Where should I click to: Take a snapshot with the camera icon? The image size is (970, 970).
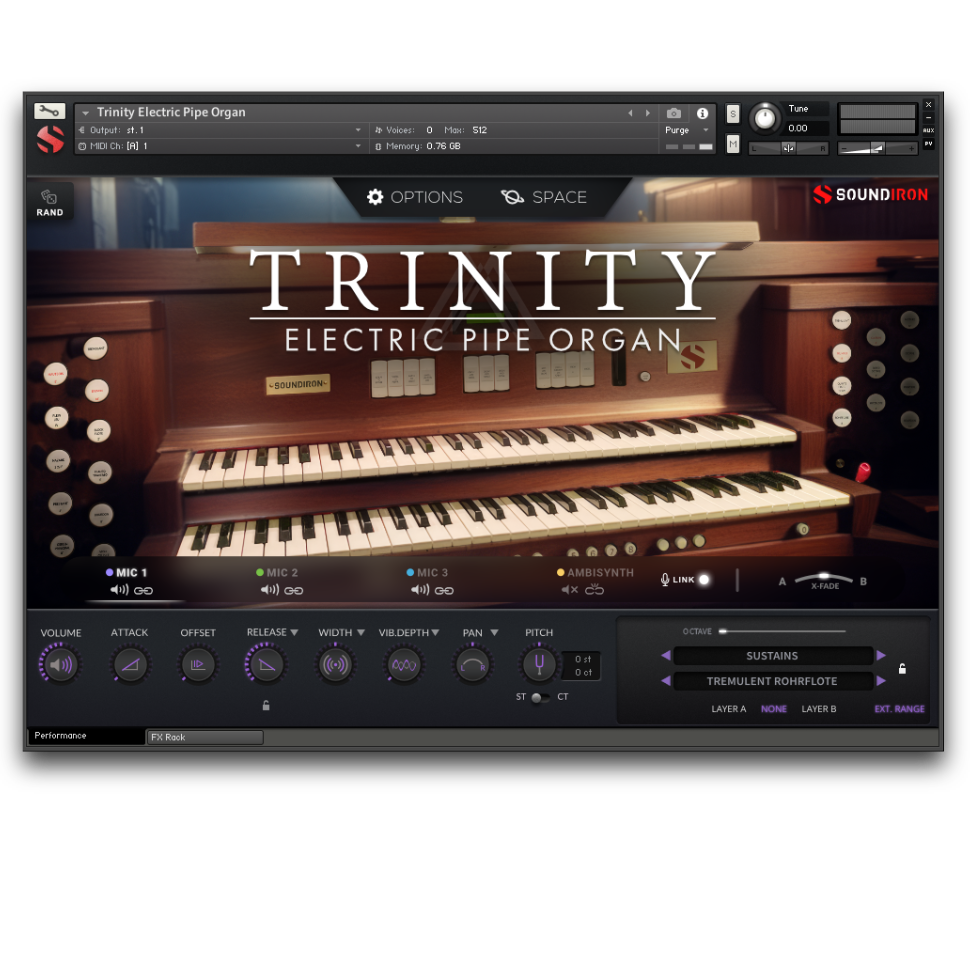click(674, 113)
